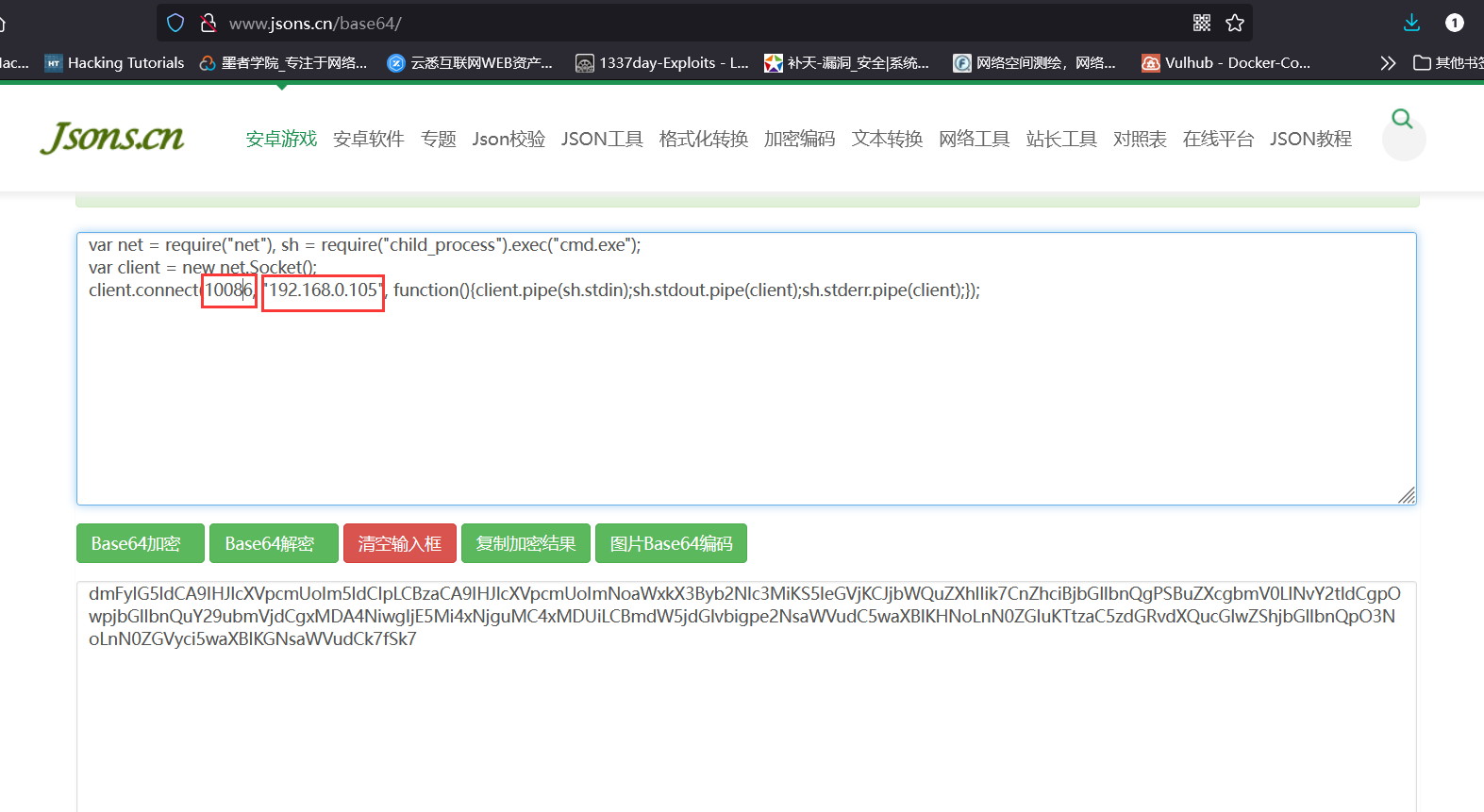
Task: Open the 其他书签 folder
Action: pyautogui.click(x=1448, y=63)
